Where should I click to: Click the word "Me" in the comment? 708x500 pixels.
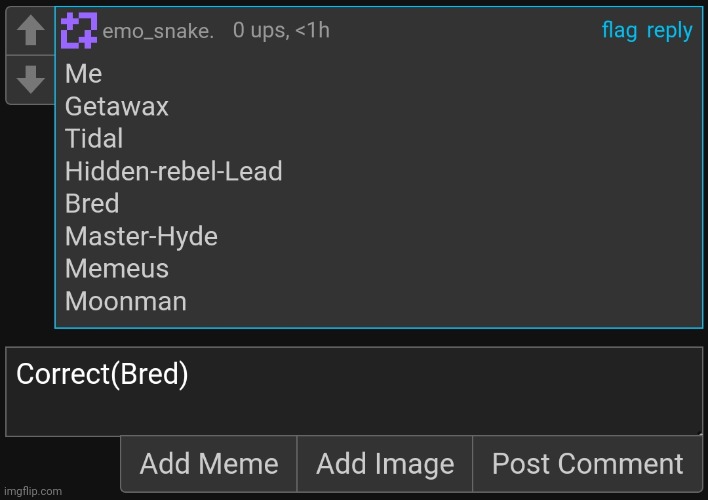83,74
